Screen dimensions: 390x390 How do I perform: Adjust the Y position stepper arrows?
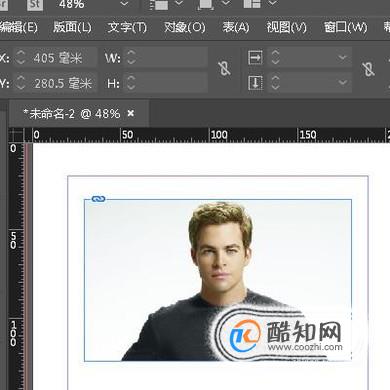click(21, 83)
